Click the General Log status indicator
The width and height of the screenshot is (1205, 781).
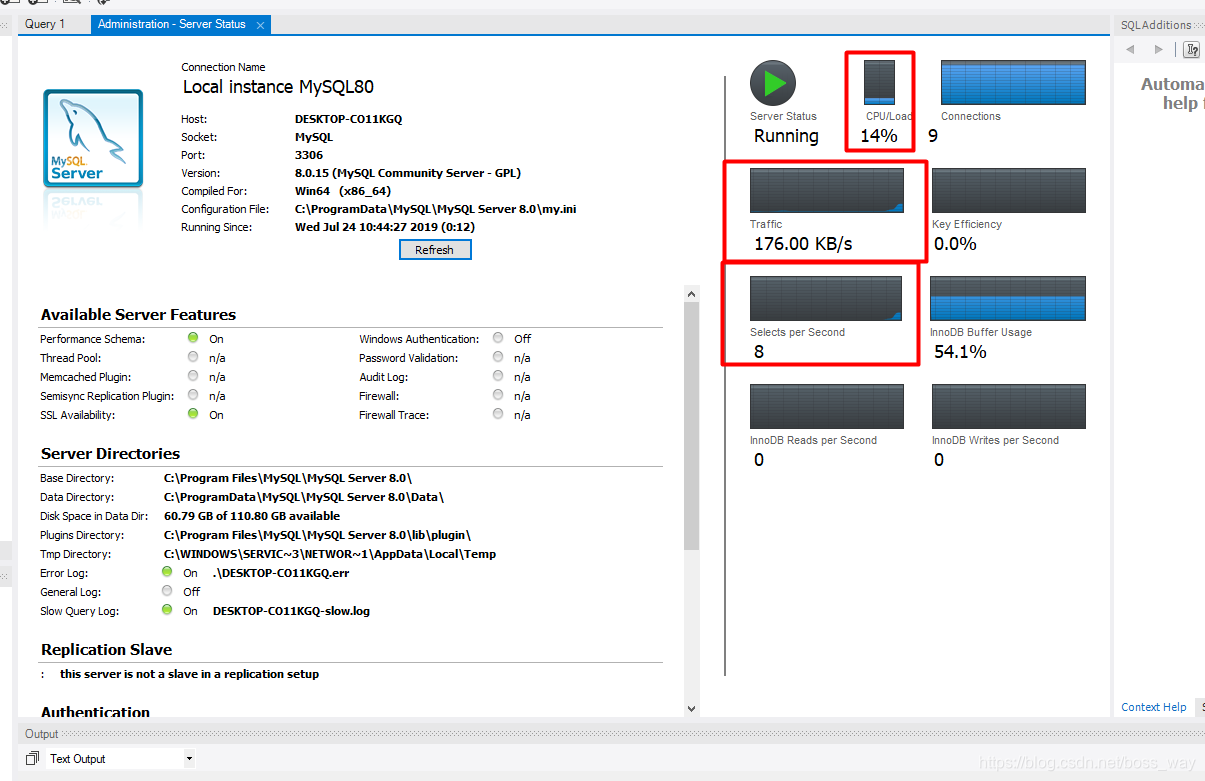click(x=167, y=592)
